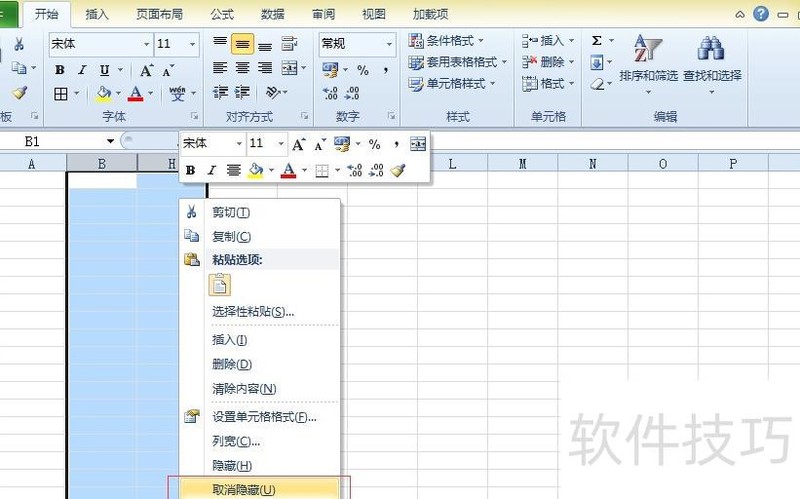Increase decimal places in ribbon

coord(330,93)
